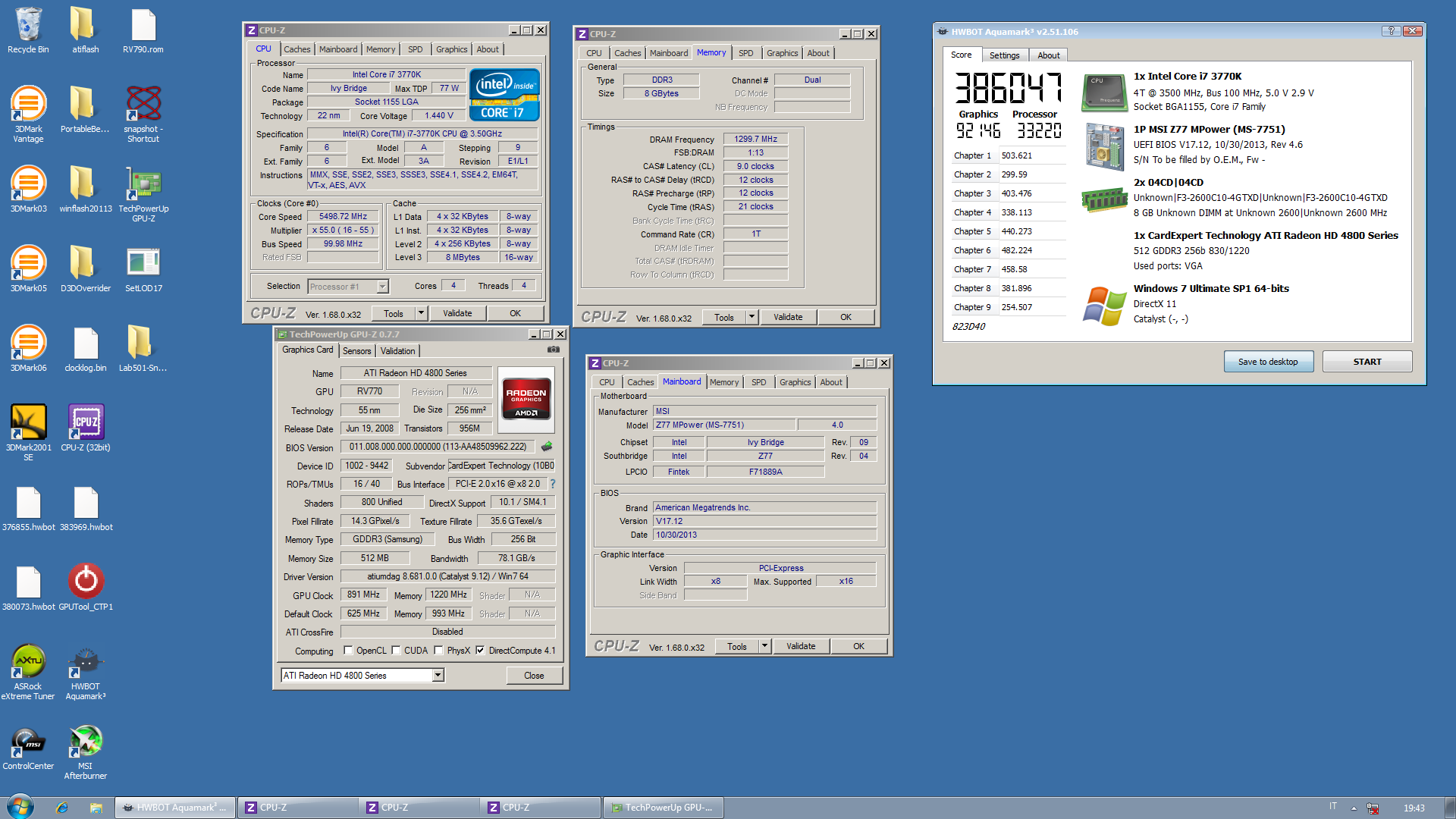Click Validate in CPU-Z CPU window
Image resolution: width=1456 pixels, height=819 pixels.
tap(457, 313)
